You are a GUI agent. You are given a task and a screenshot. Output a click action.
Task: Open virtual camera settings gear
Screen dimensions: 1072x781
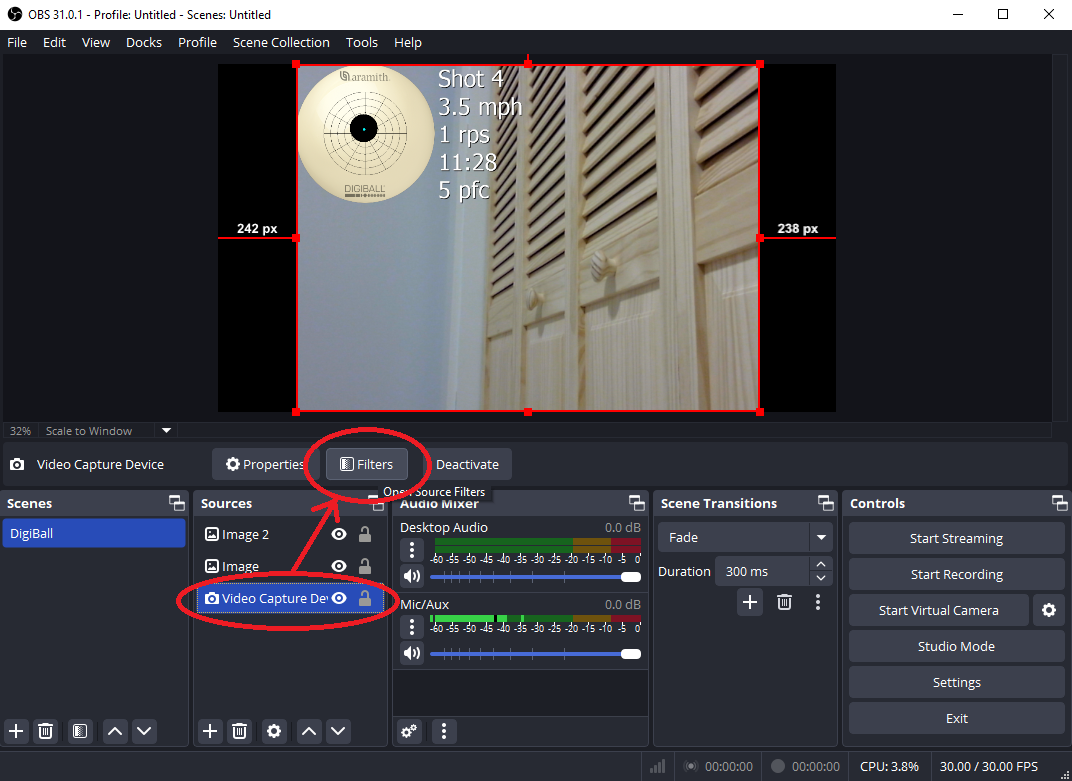point(1048,610)
